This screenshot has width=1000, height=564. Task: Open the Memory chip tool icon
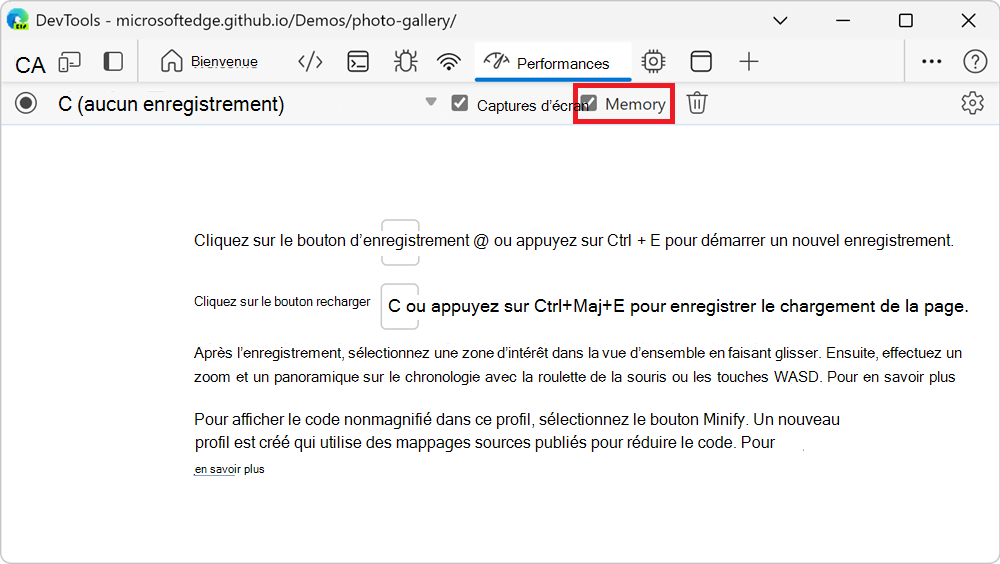(653, 61)
